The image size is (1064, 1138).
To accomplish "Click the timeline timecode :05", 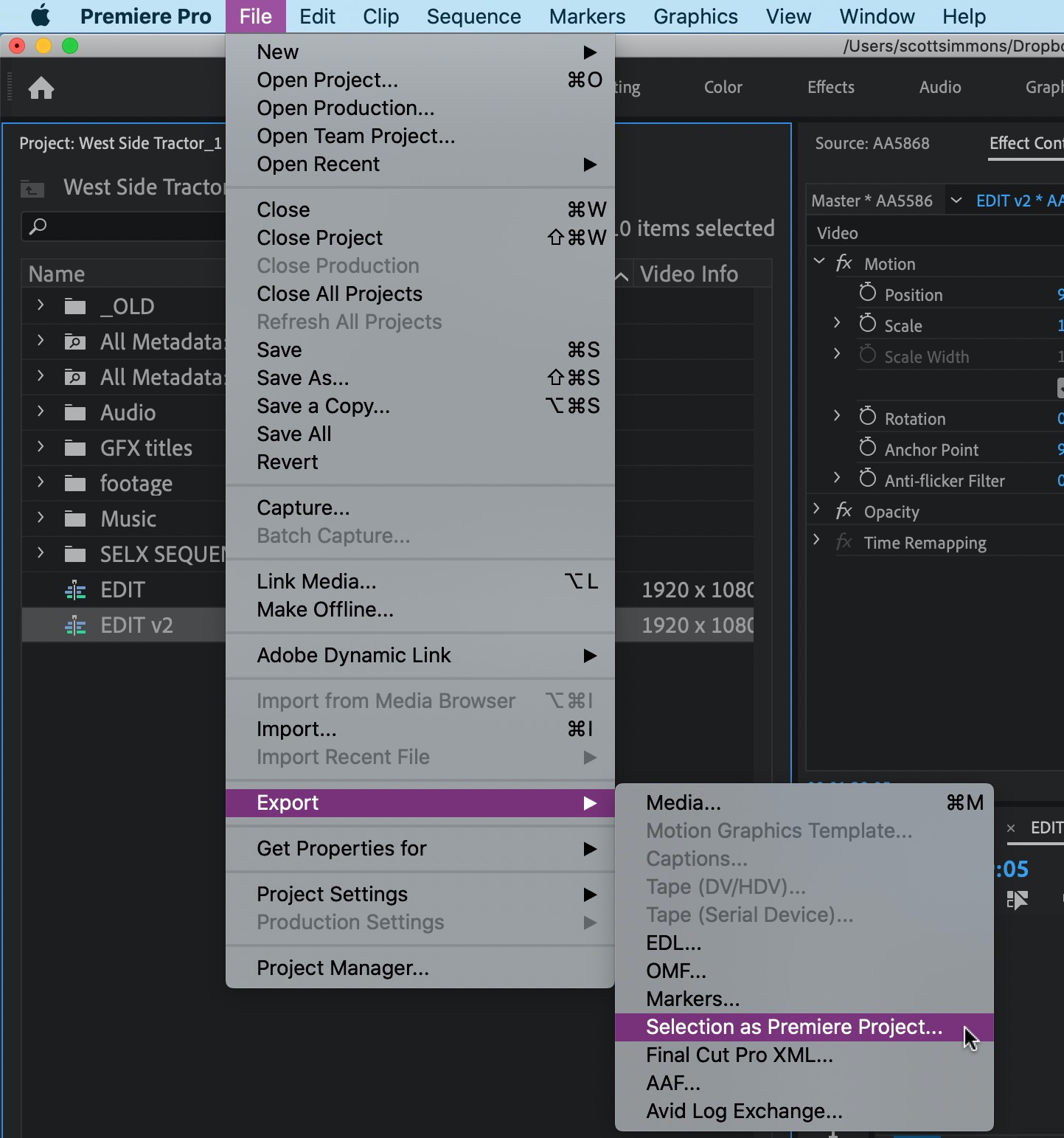I will coord(1012,869).
